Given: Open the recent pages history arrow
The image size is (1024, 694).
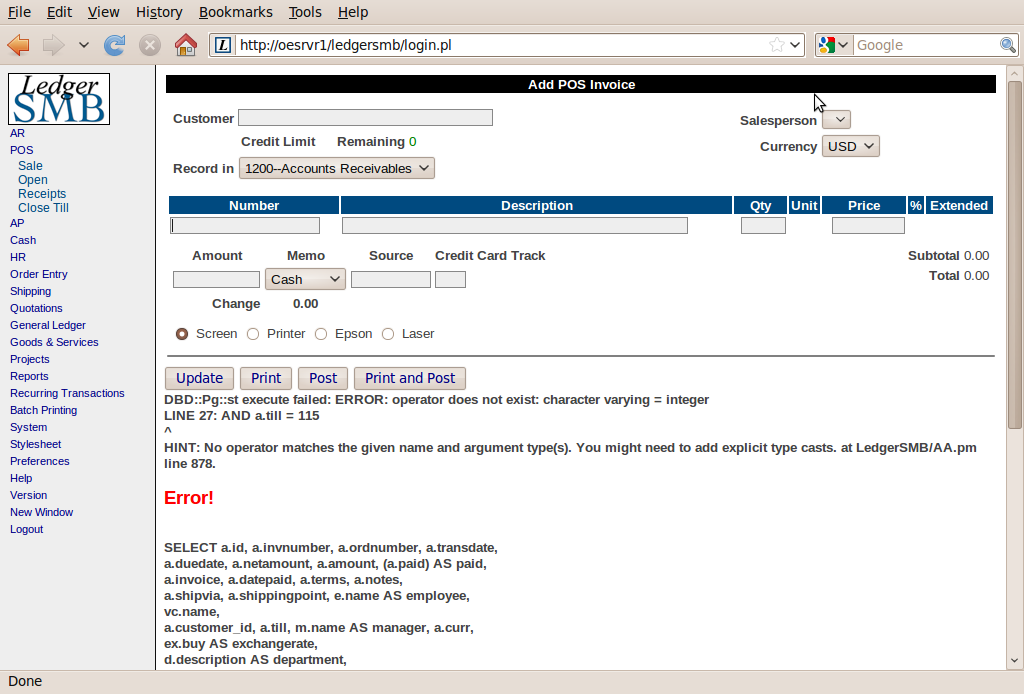Looking at the screenshot, I should coord(84,45).
